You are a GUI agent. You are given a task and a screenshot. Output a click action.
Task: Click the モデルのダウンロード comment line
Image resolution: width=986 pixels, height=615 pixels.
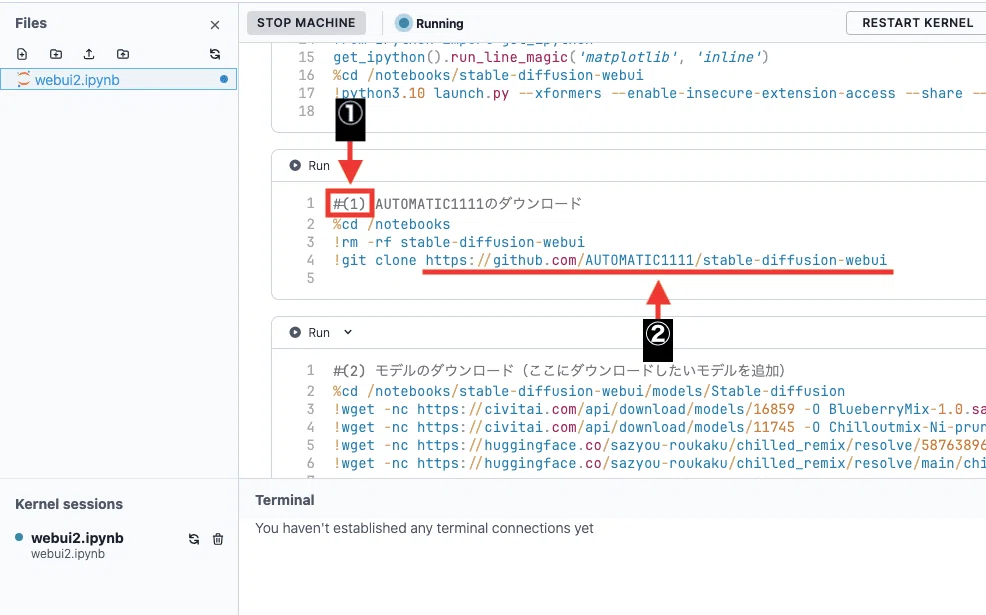pyautogui.click(x=559, y=371)
